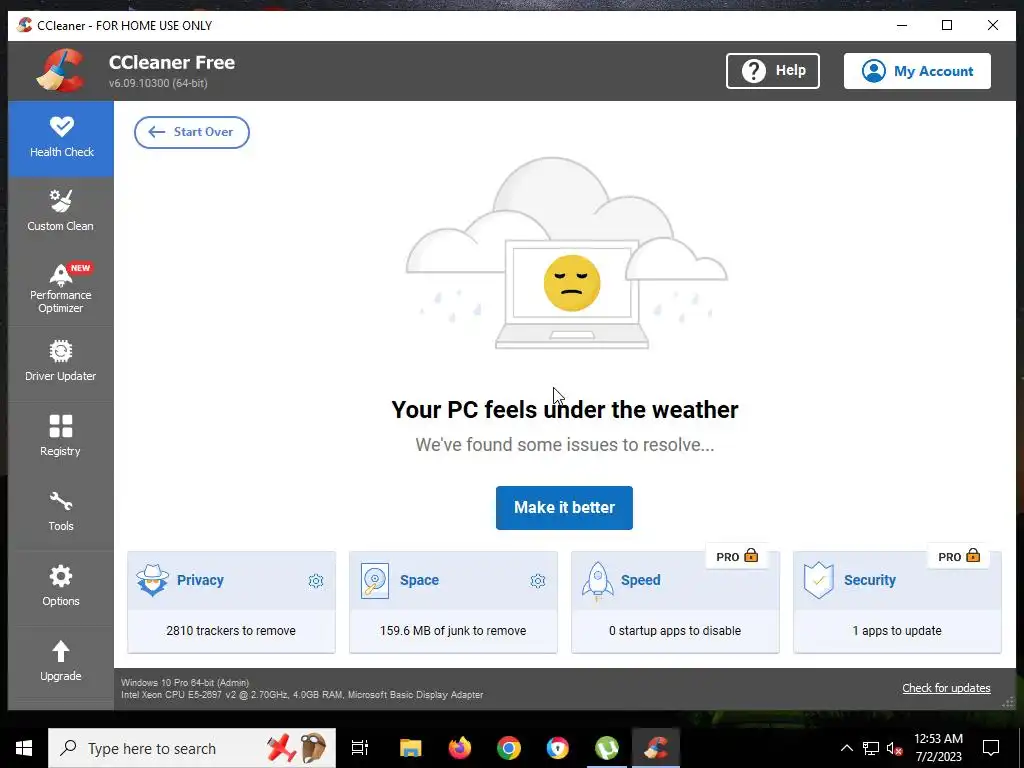
Task: Click the PRO lock badge on the Speed card
Action: (x=737, y=556)
